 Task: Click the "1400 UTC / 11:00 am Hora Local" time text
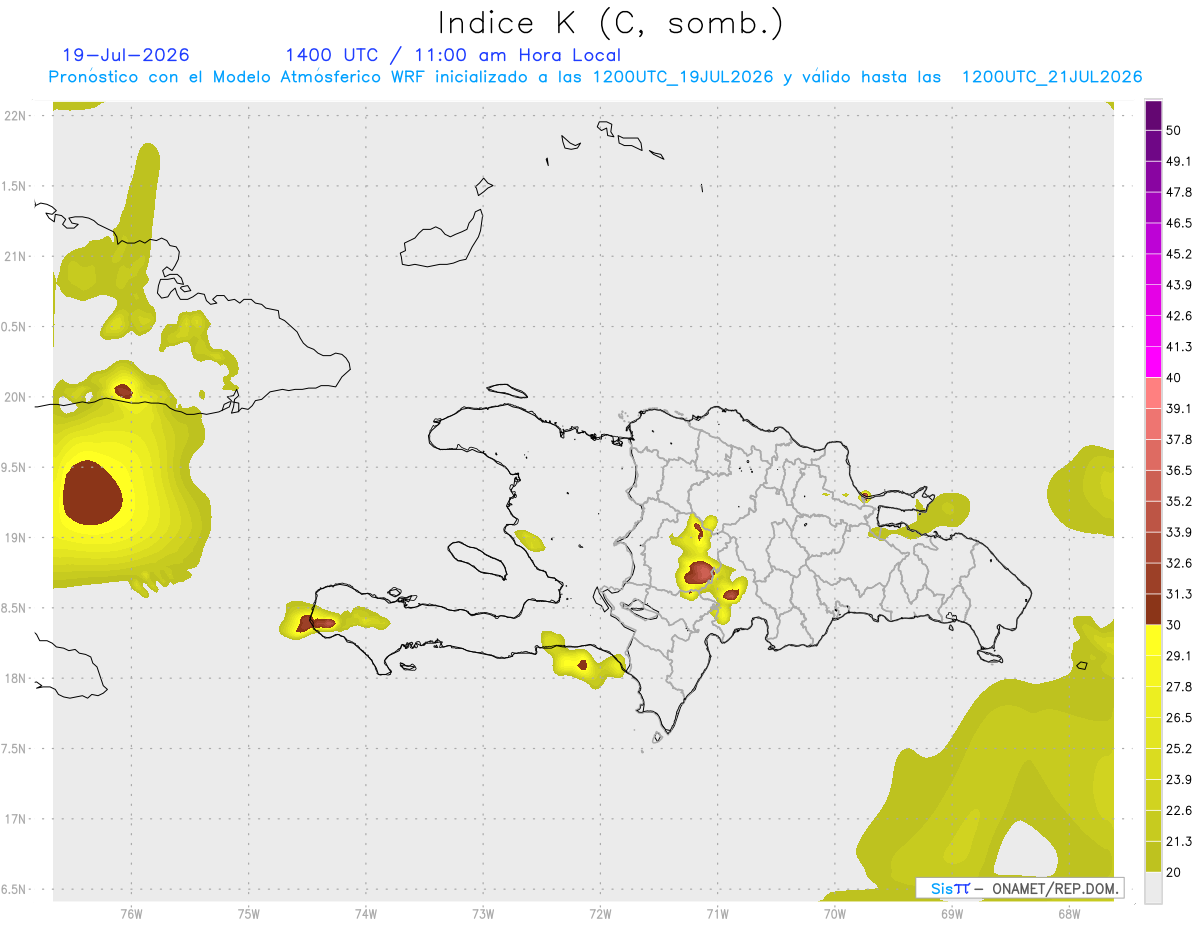tap(453, 55)
